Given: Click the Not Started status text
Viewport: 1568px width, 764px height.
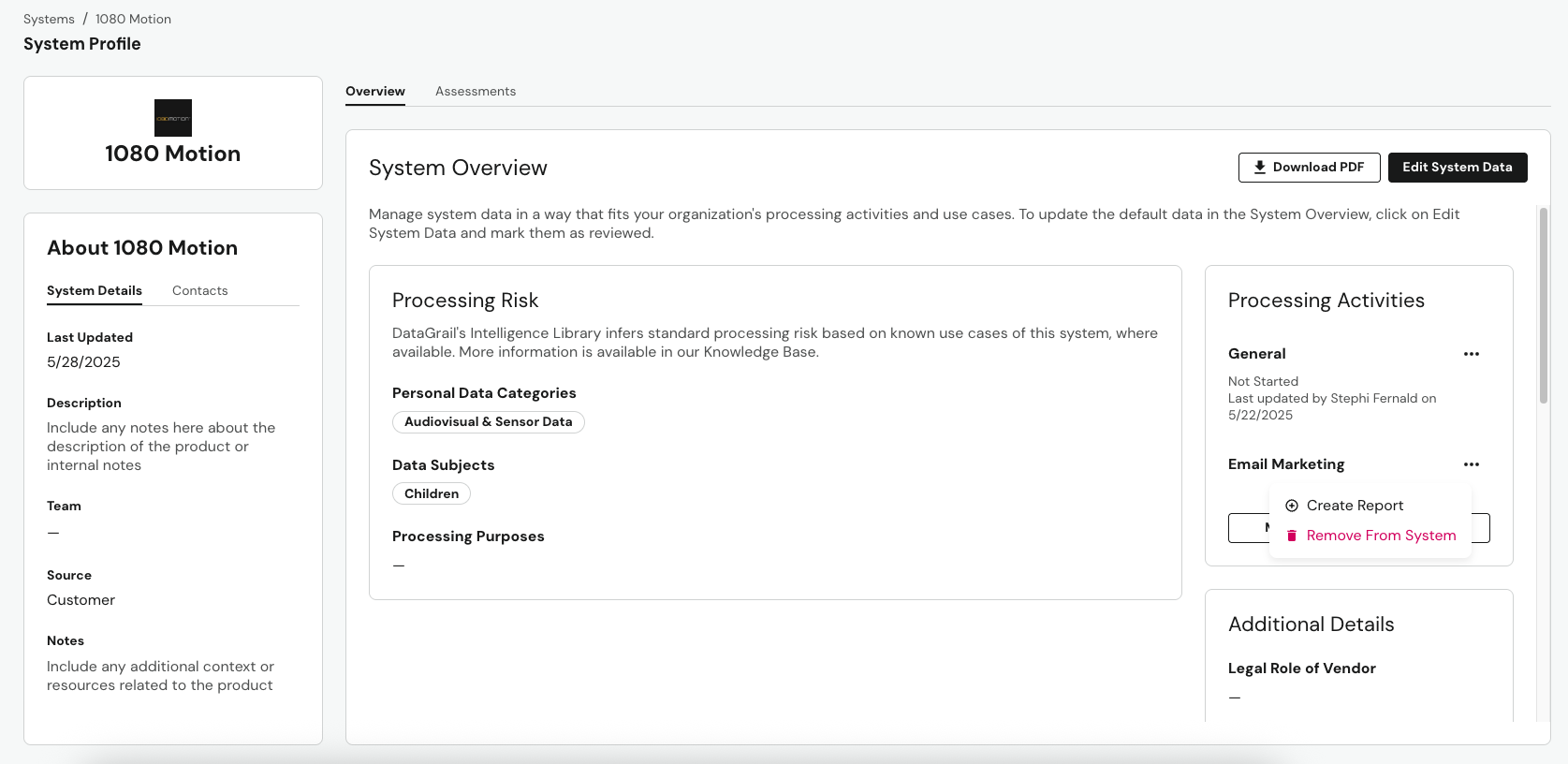Looking at the screenshot, I should click(1263, 381).
